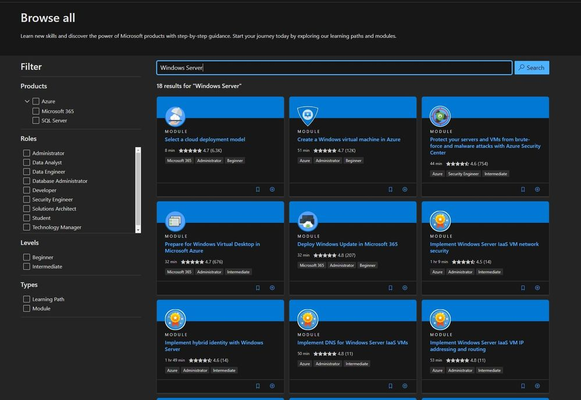Click into the Windows Server search field
Image resolution: width=581 pixels, height=400 pixels.
[334, 68]
